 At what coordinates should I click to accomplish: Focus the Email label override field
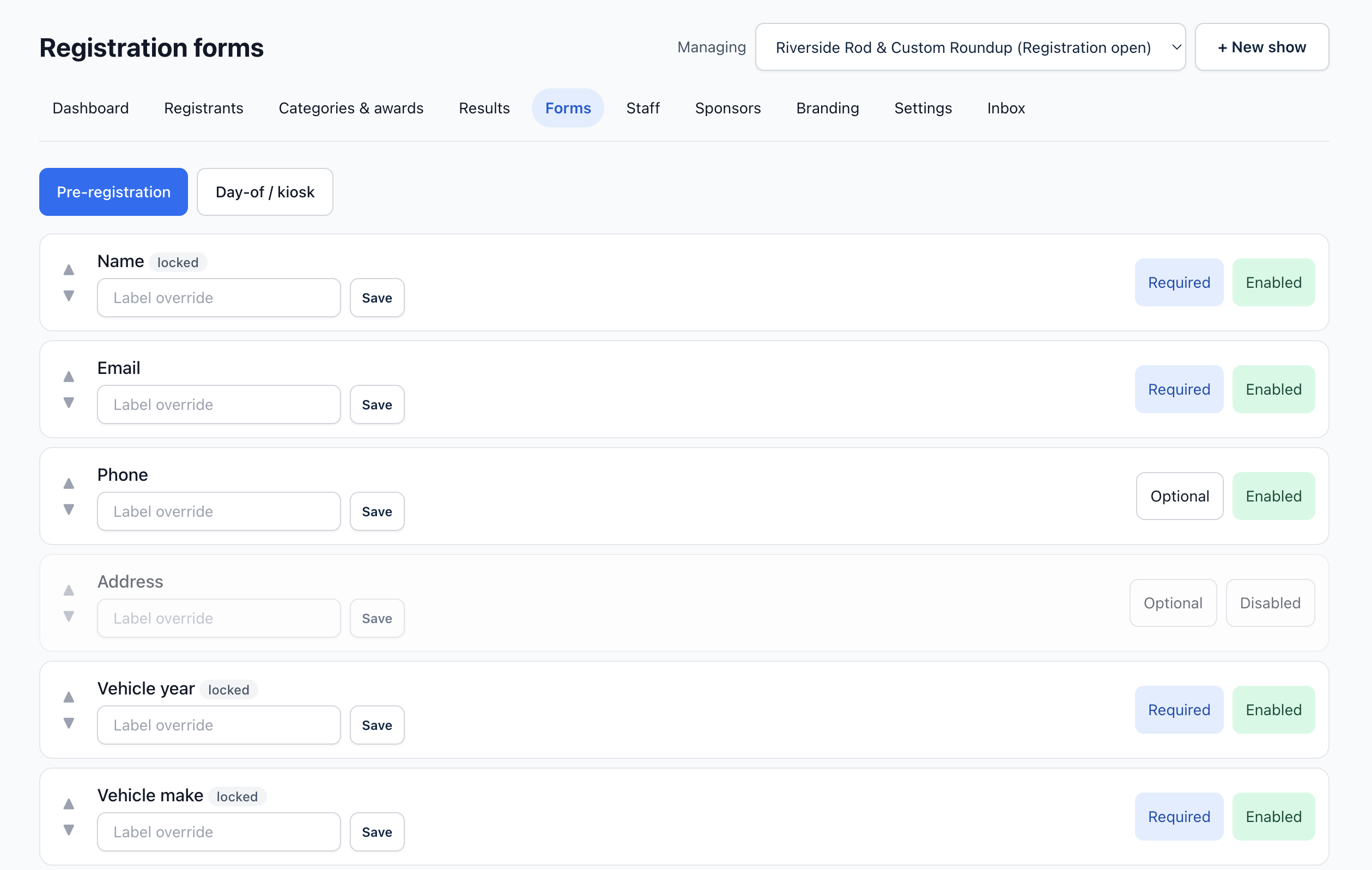[219, 405]
